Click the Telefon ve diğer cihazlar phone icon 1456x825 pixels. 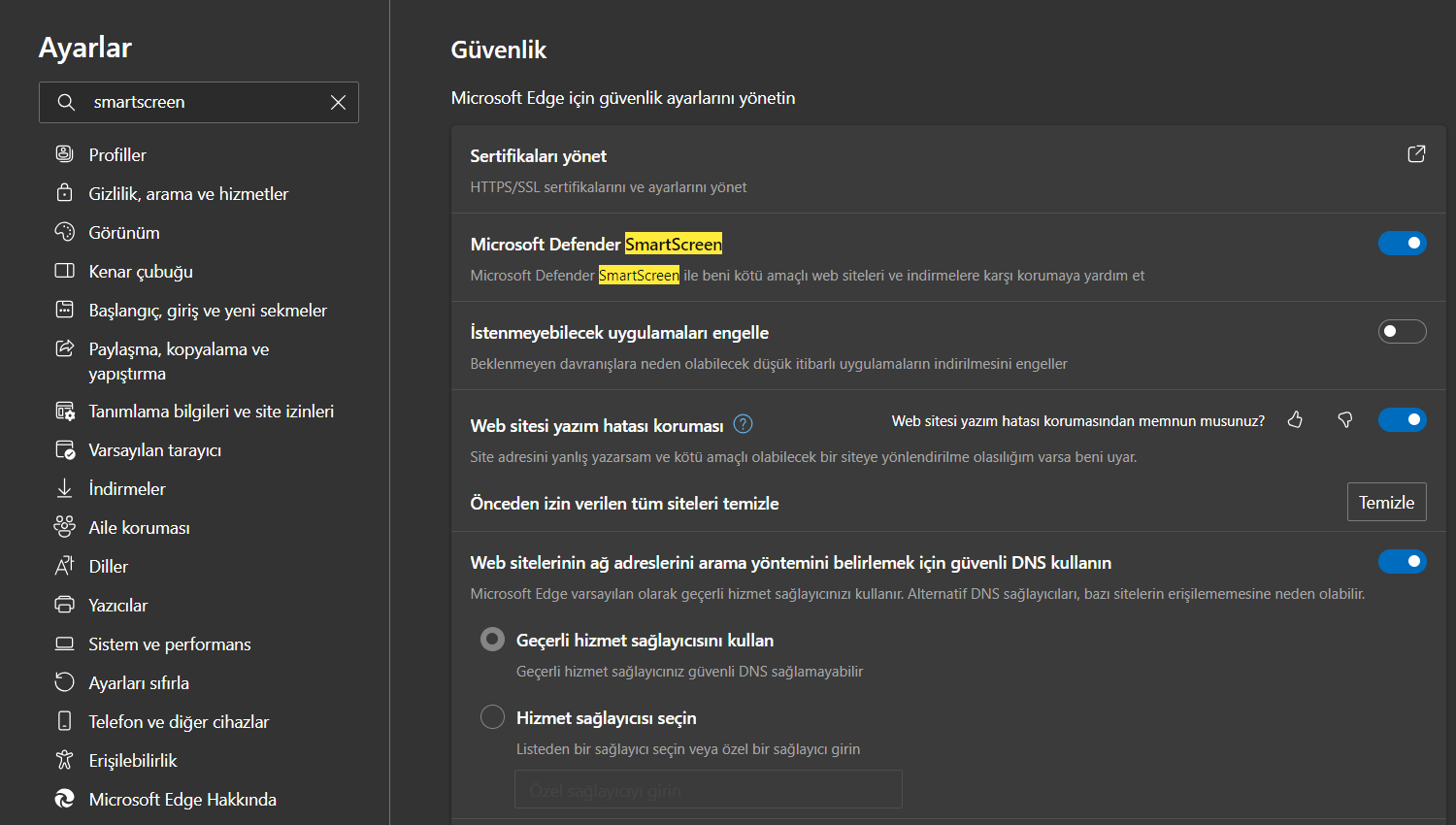click(65, 721)
